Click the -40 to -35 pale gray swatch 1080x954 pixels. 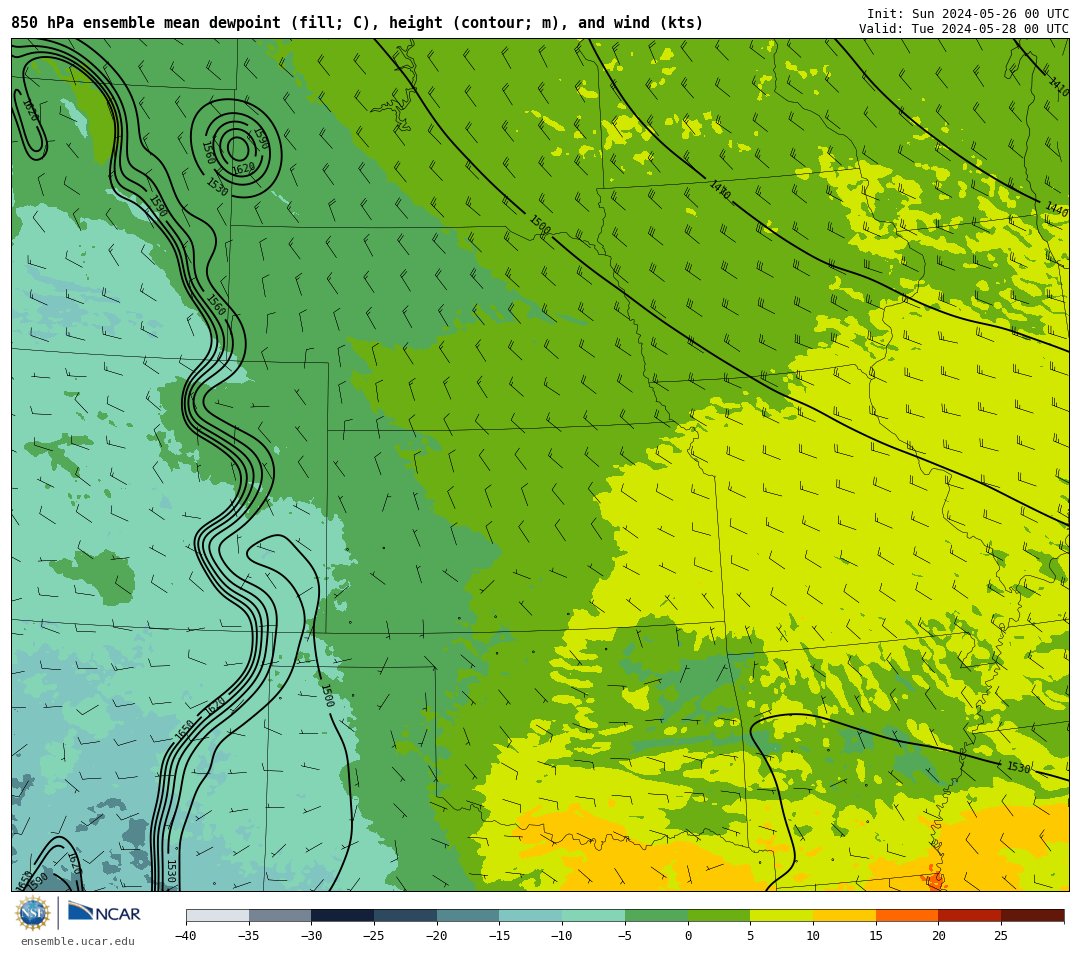pyautogui.click(x=218, y=915)
